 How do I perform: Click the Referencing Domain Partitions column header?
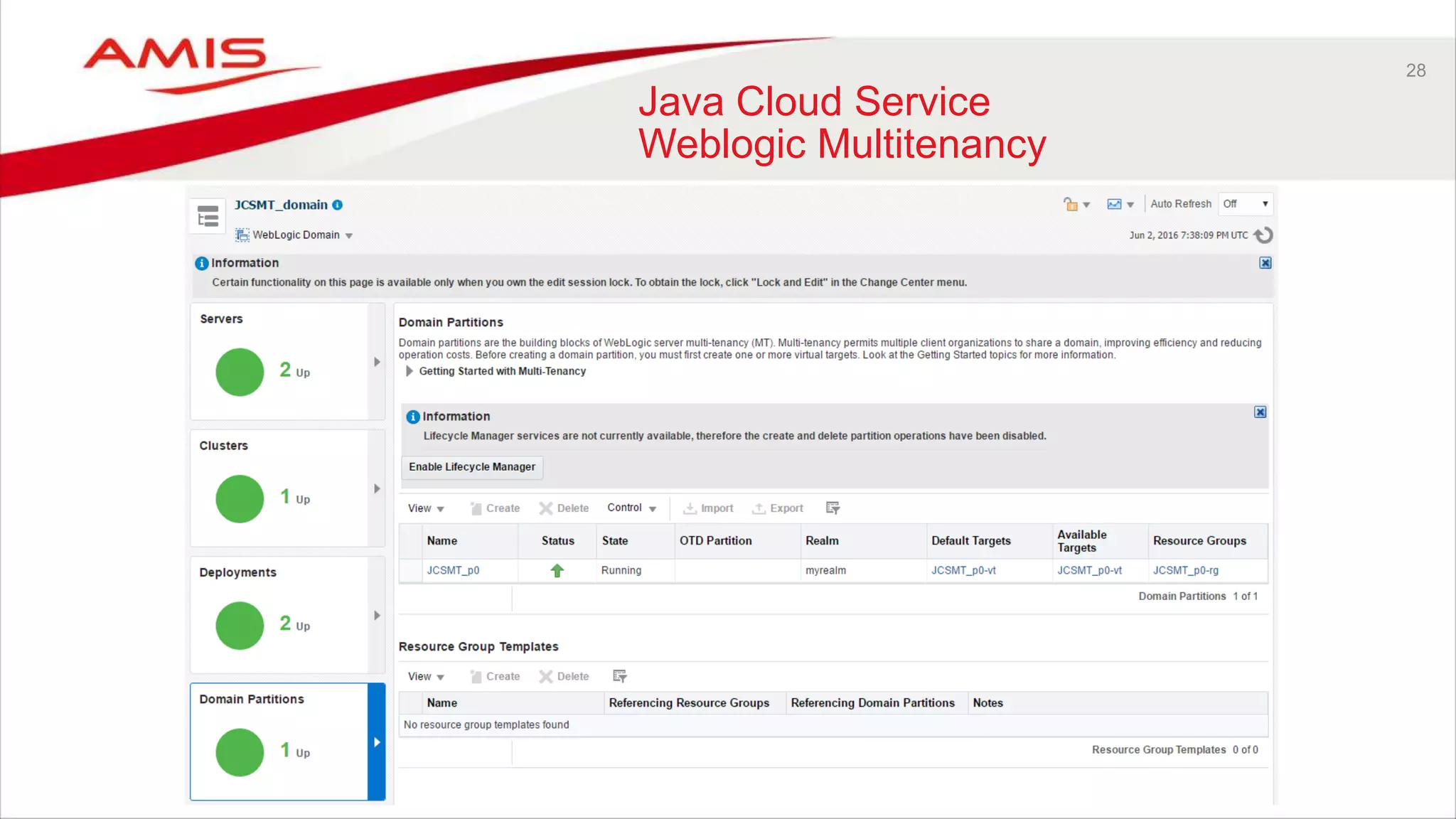pyautogui.click(x=877, y=703)
